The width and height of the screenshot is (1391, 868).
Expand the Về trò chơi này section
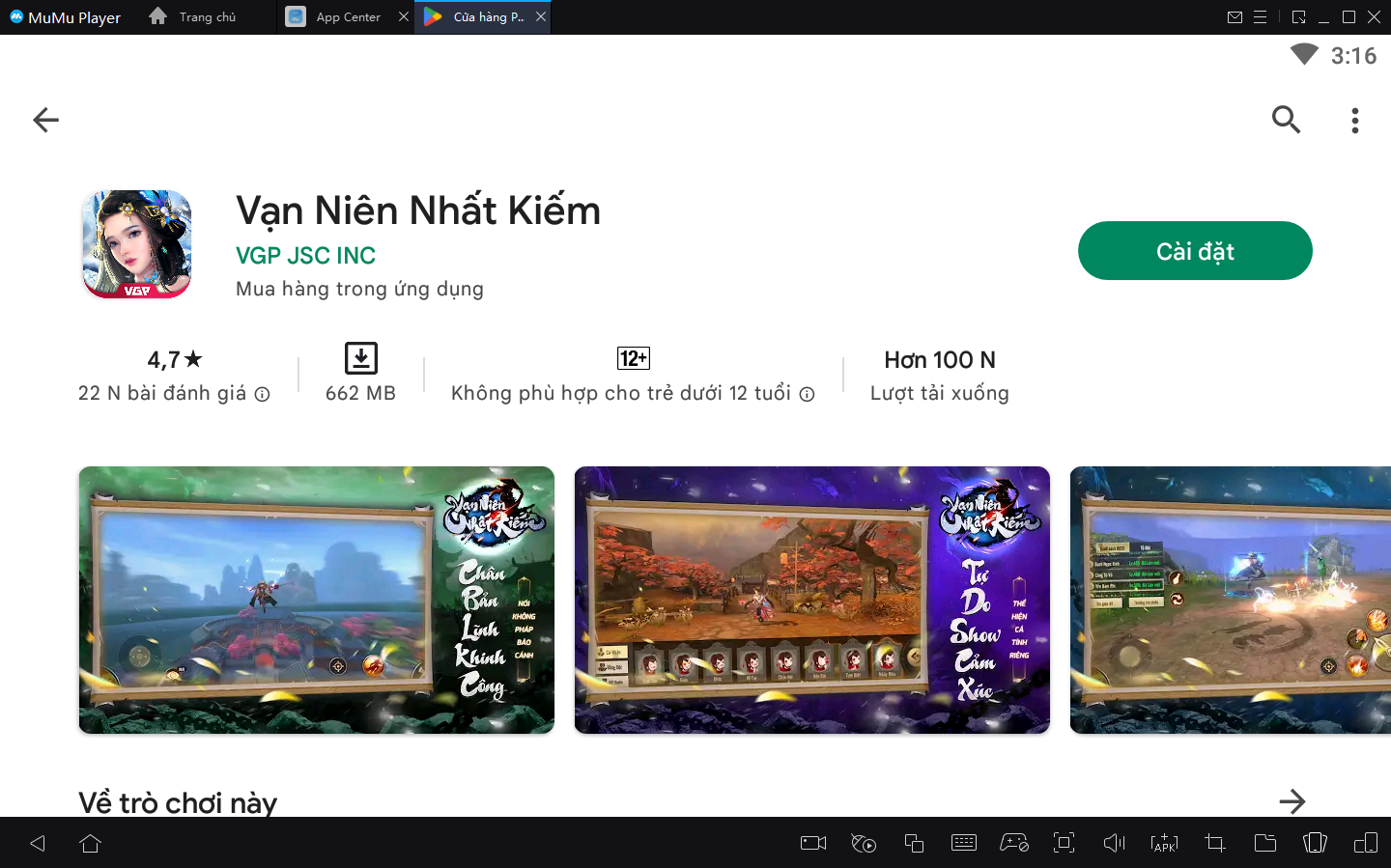point(1292,801)
